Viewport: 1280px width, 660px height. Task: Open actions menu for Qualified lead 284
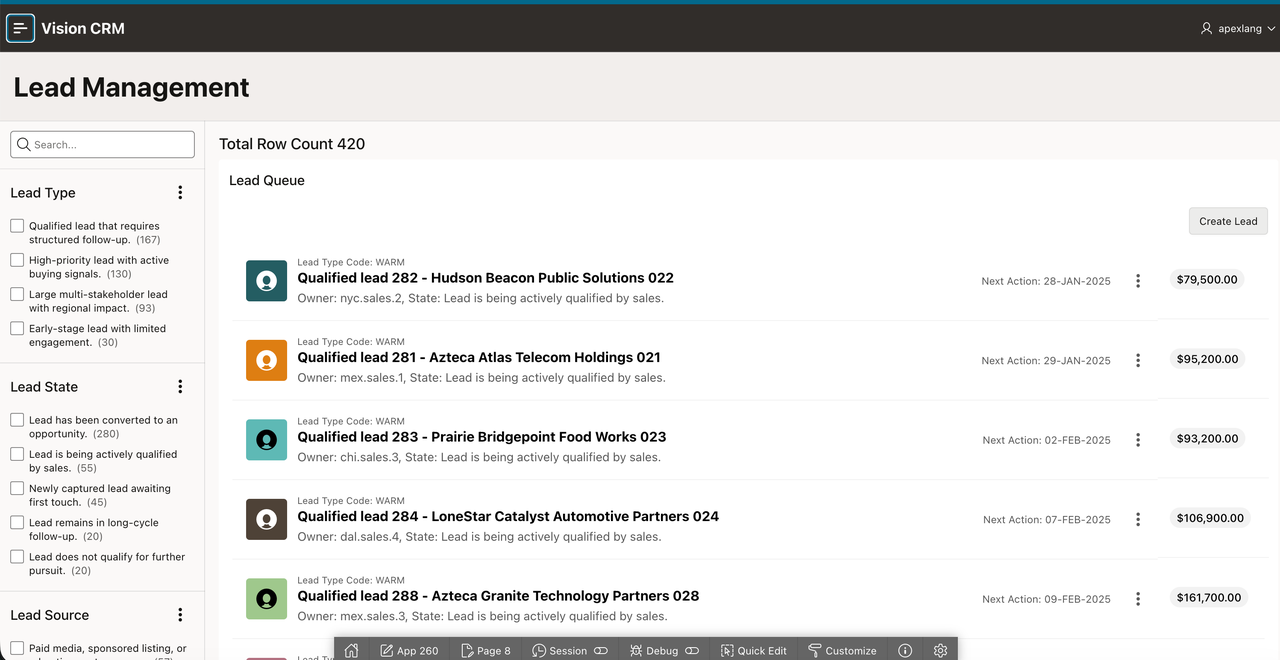point(1138,519)
